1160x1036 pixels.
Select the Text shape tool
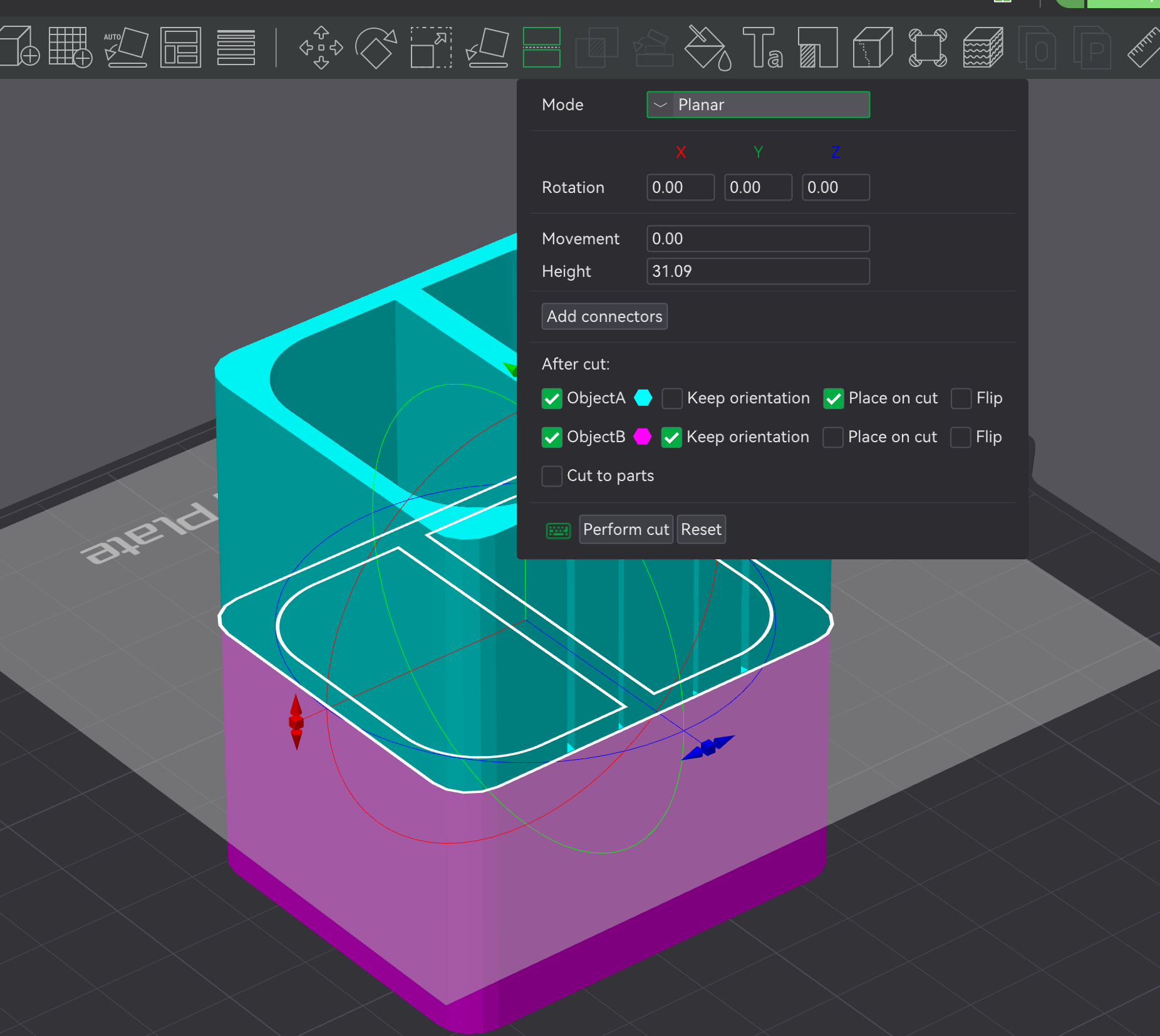[762, 48]
